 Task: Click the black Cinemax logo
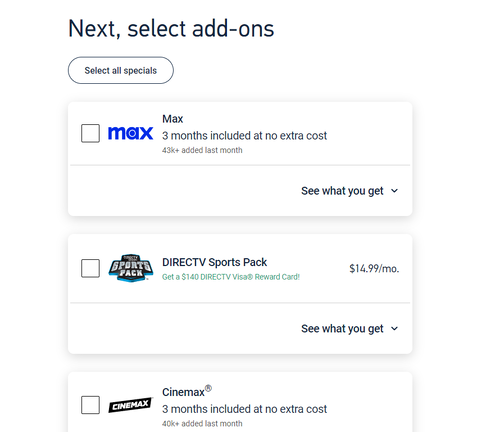(130, 405)
